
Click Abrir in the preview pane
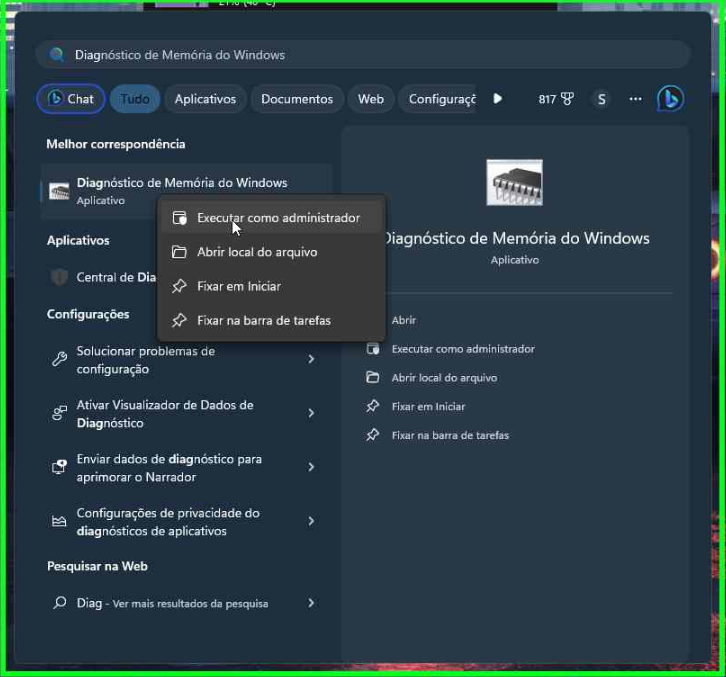(403, 320)
